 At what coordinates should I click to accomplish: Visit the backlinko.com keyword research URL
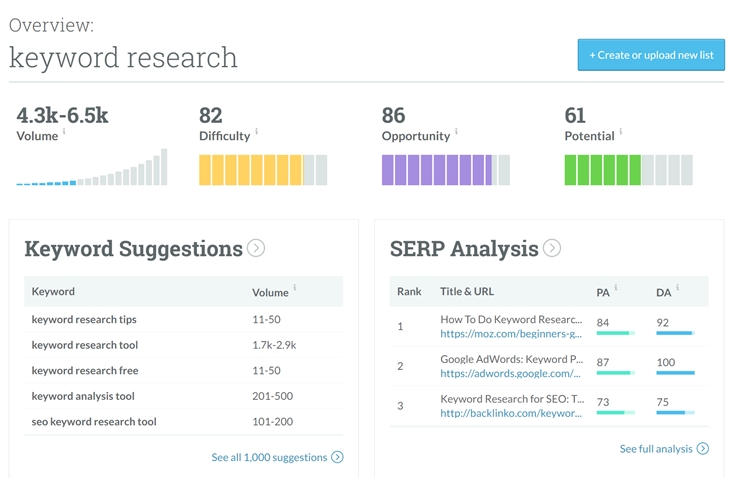pos(510,413)
